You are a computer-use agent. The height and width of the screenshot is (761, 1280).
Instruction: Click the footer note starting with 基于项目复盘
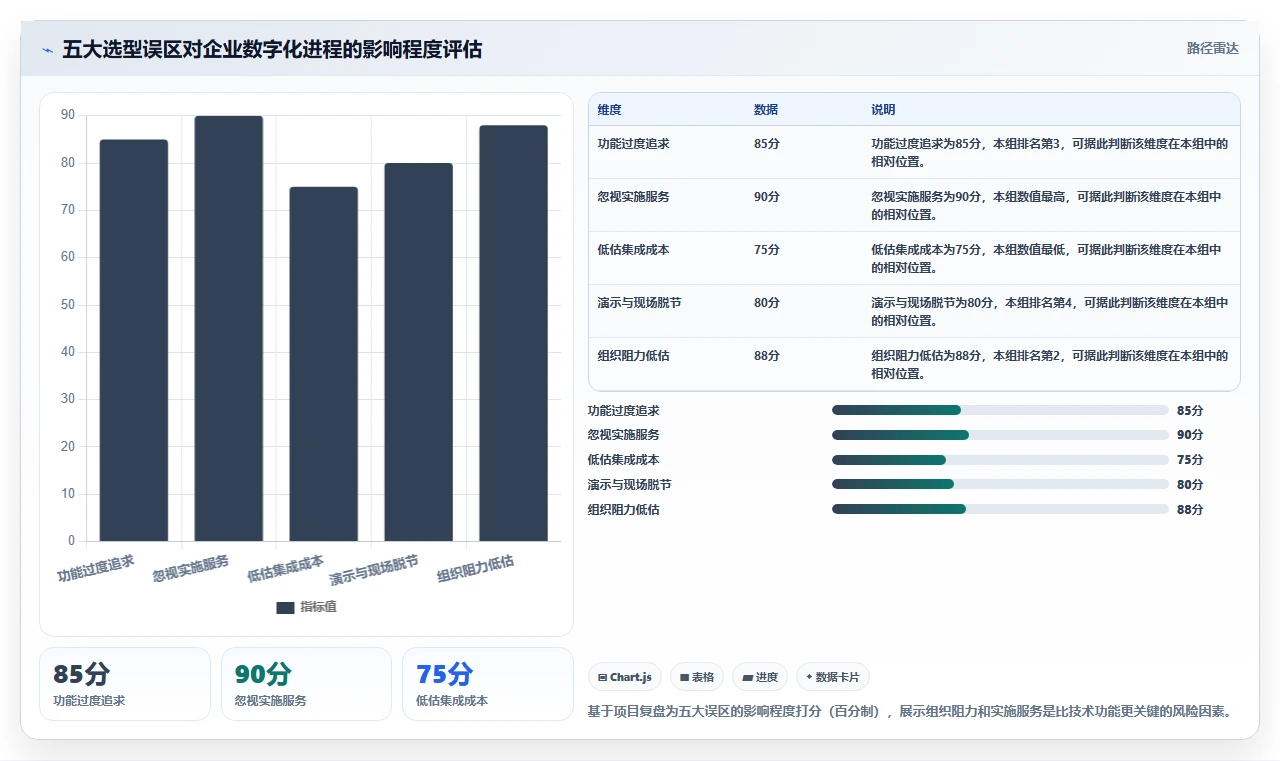[x=909, y=712]
